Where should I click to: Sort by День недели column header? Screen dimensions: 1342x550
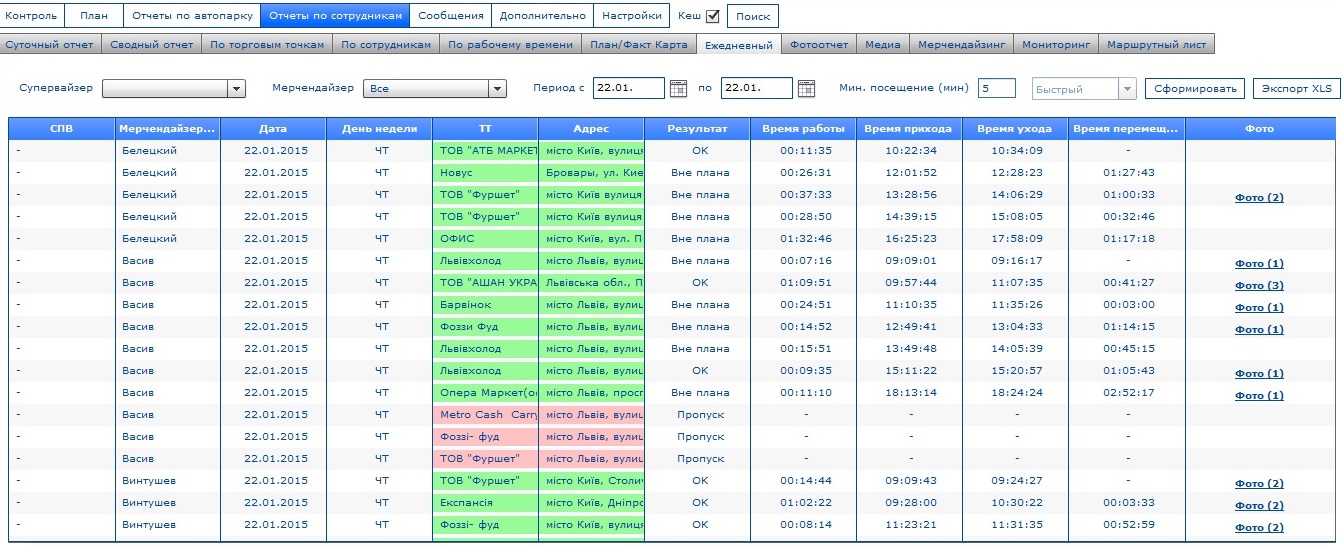[x=379, y=129]
